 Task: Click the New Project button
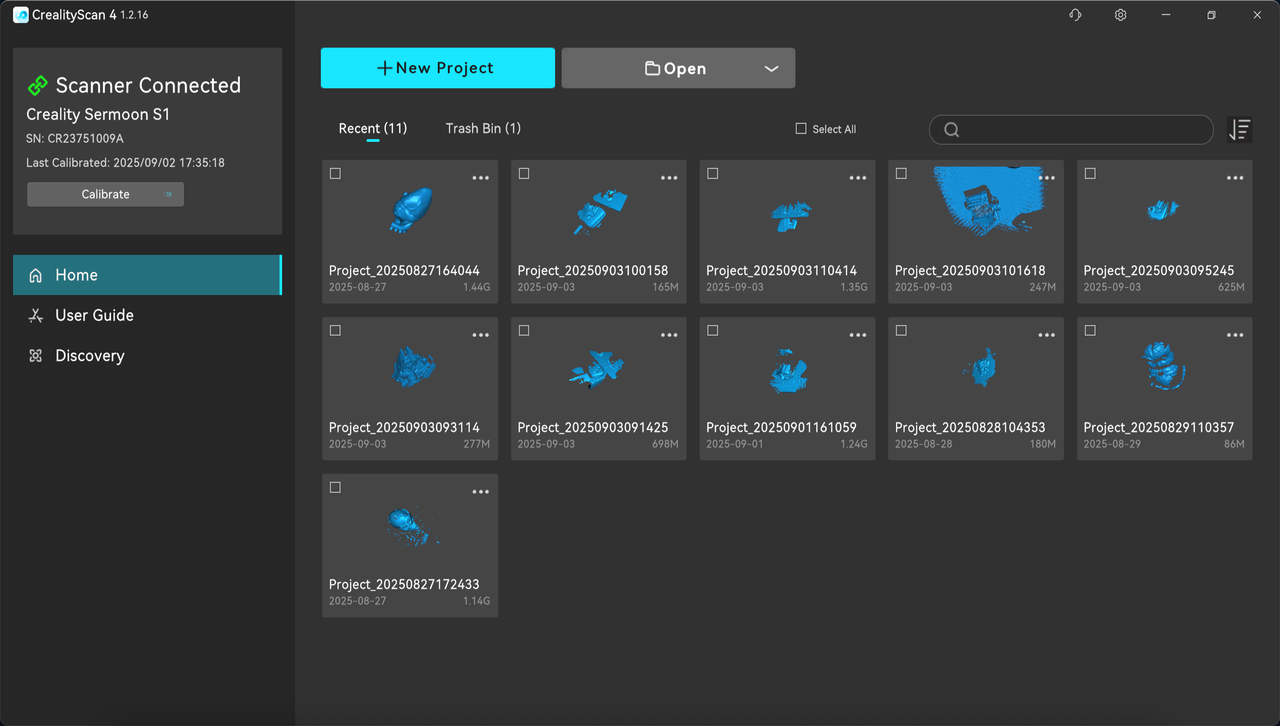(437, 68)
